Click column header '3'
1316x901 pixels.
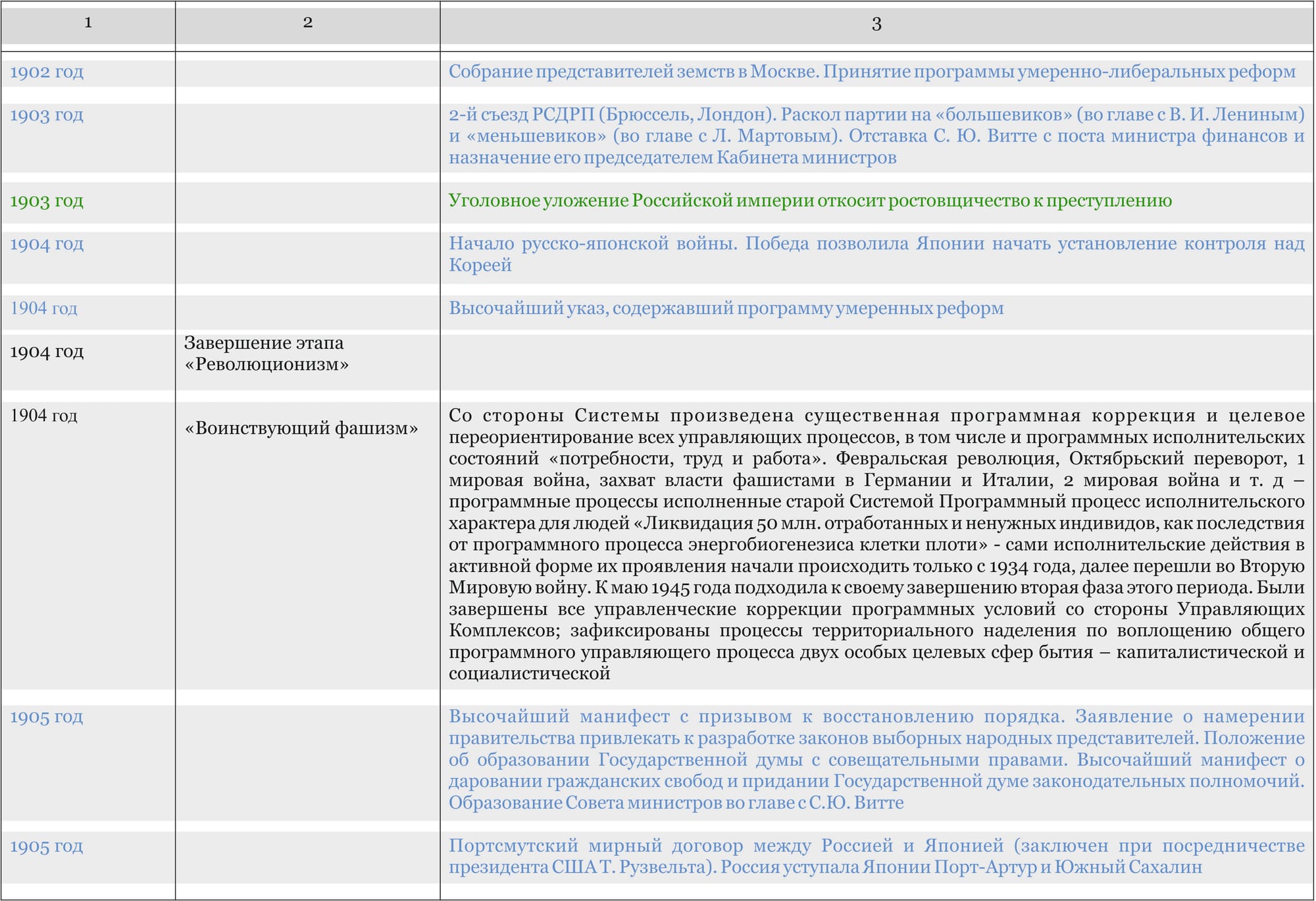pos(876,24)
